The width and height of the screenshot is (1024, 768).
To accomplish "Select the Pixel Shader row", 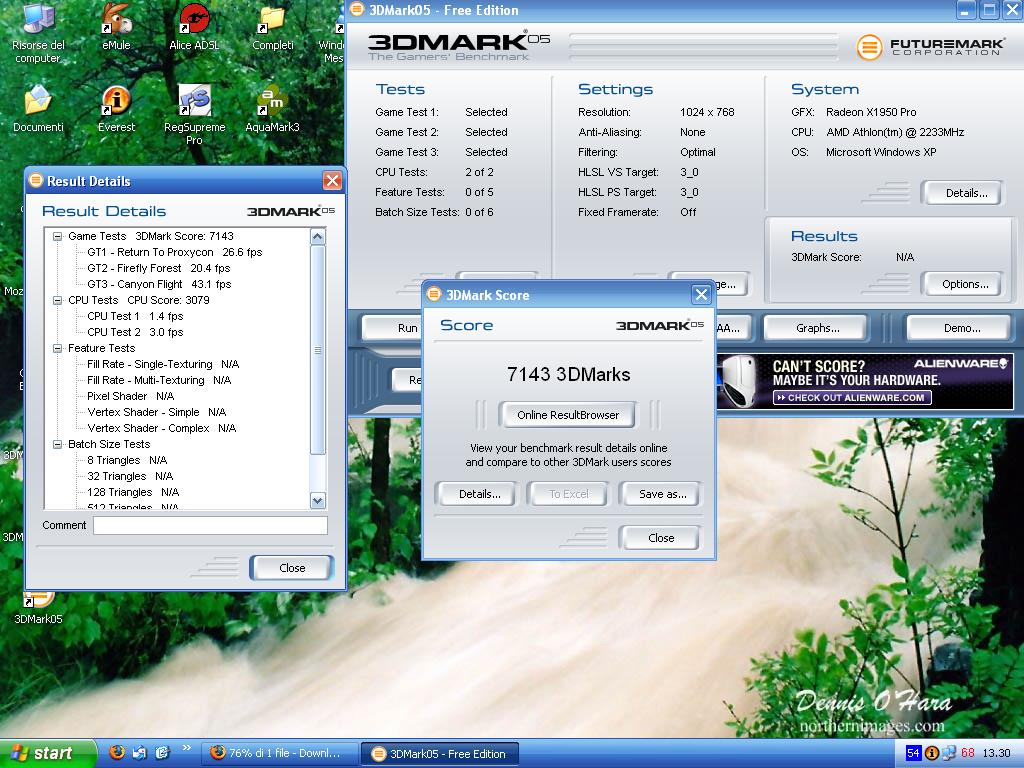I will pyautogui.click(x=131, y=396).
